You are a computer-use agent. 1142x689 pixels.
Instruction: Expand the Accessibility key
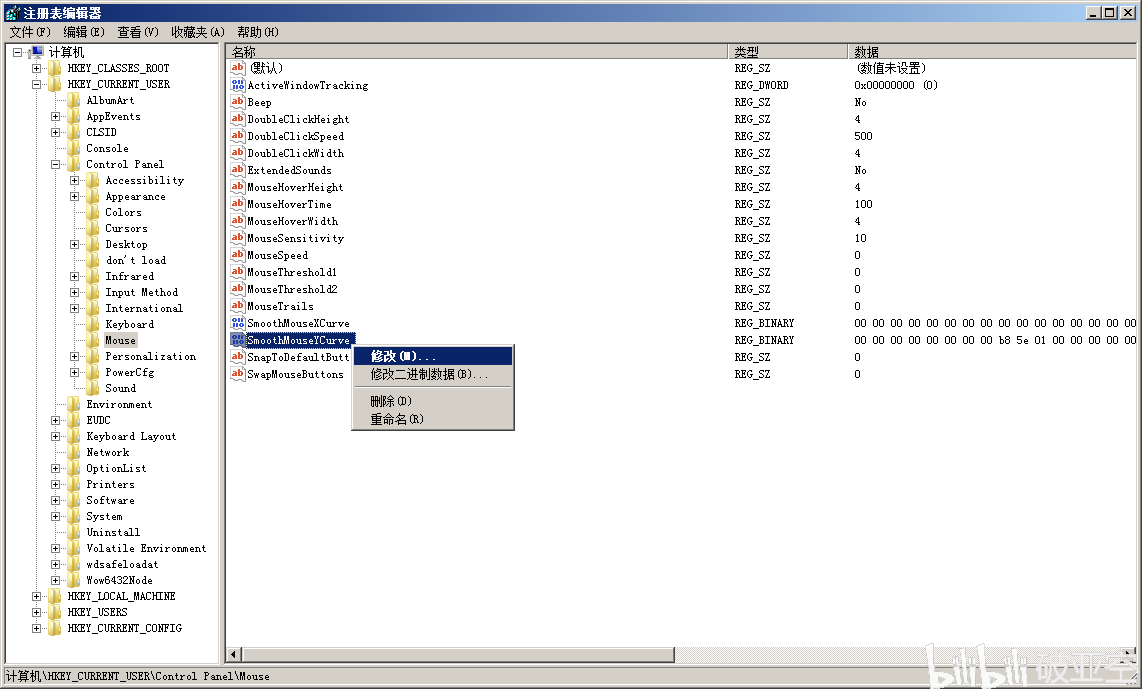coord(74,180)
